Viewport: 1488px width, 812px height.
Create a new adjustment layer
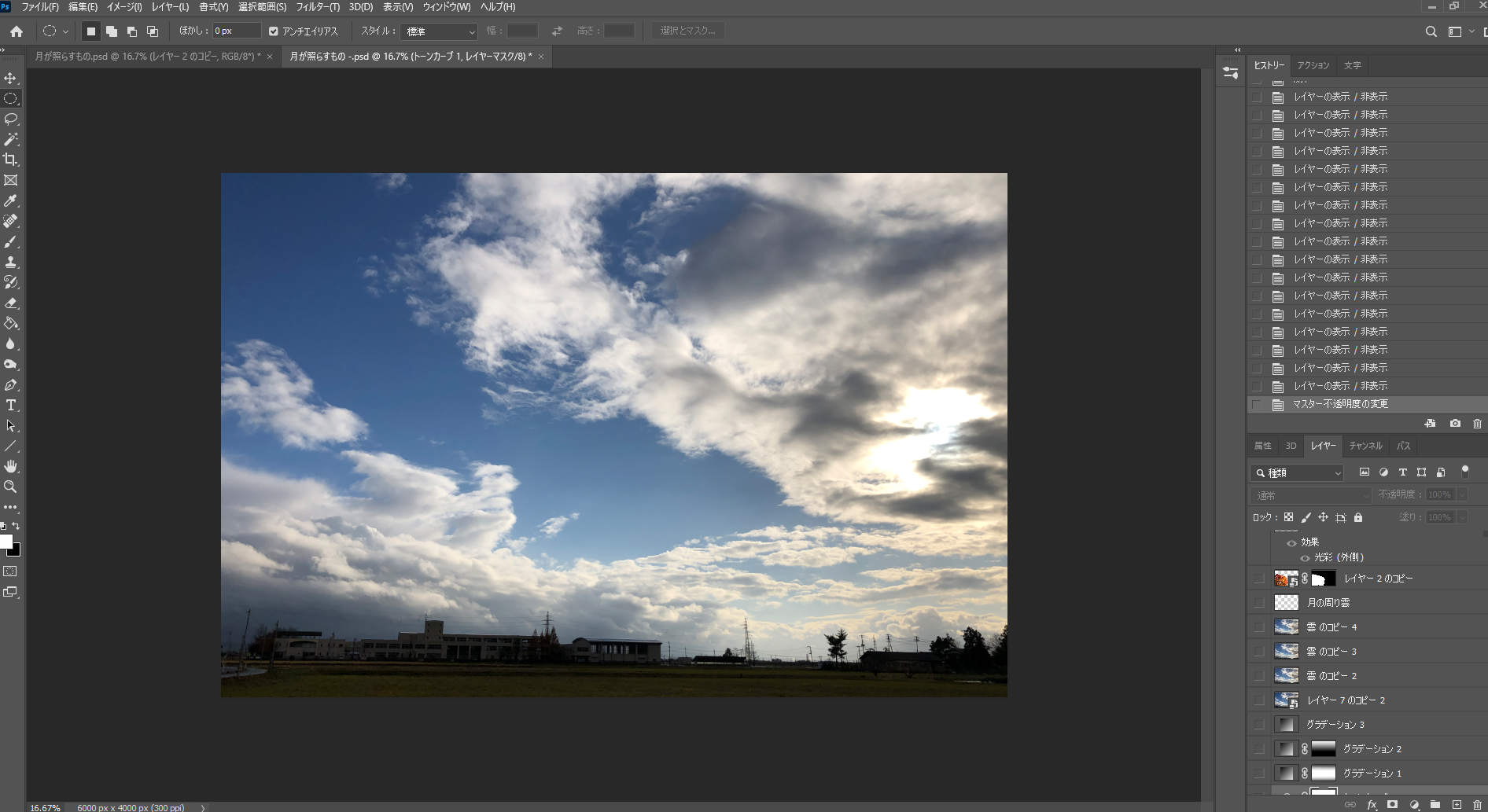(x=1414, y=805)
